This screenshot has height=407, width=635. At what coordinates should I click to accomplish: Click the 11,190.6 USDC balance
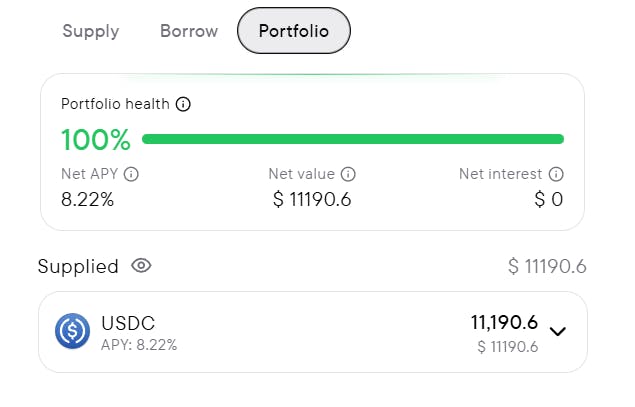pyautogui.click(x=505, y=323)
